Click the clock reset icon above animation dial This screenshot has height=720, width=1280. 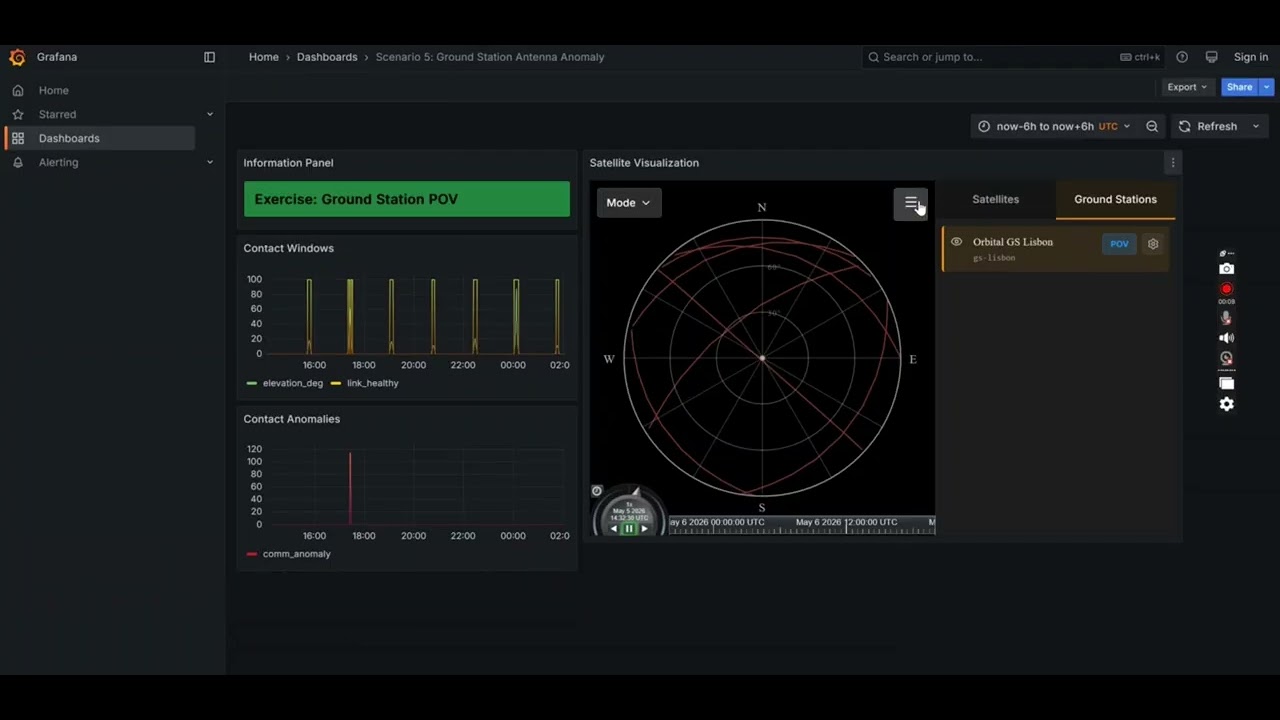(x=597, y=491)
